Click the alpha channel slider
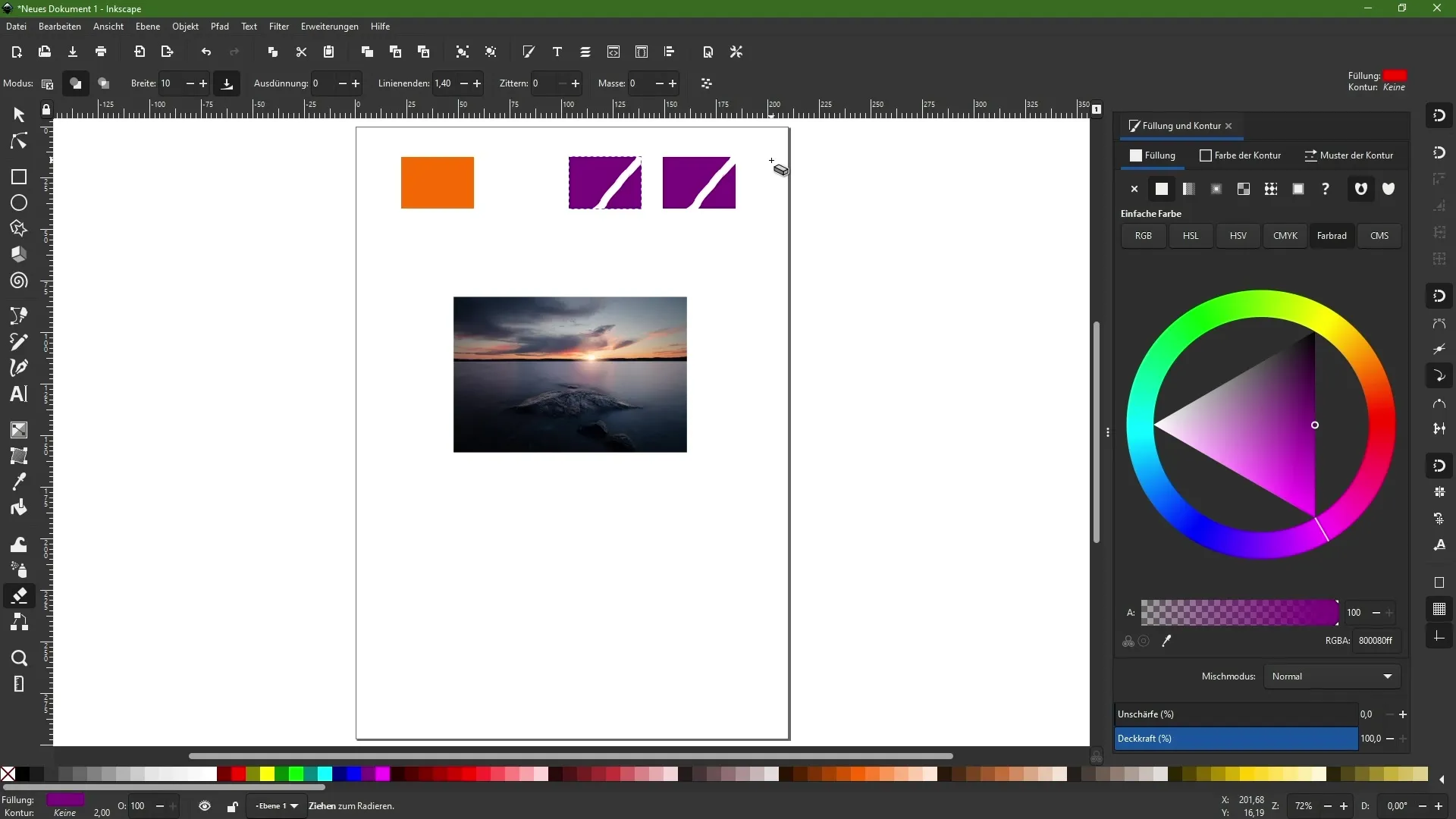This screenshot has width=1456, height=819. click(1239, 613)
